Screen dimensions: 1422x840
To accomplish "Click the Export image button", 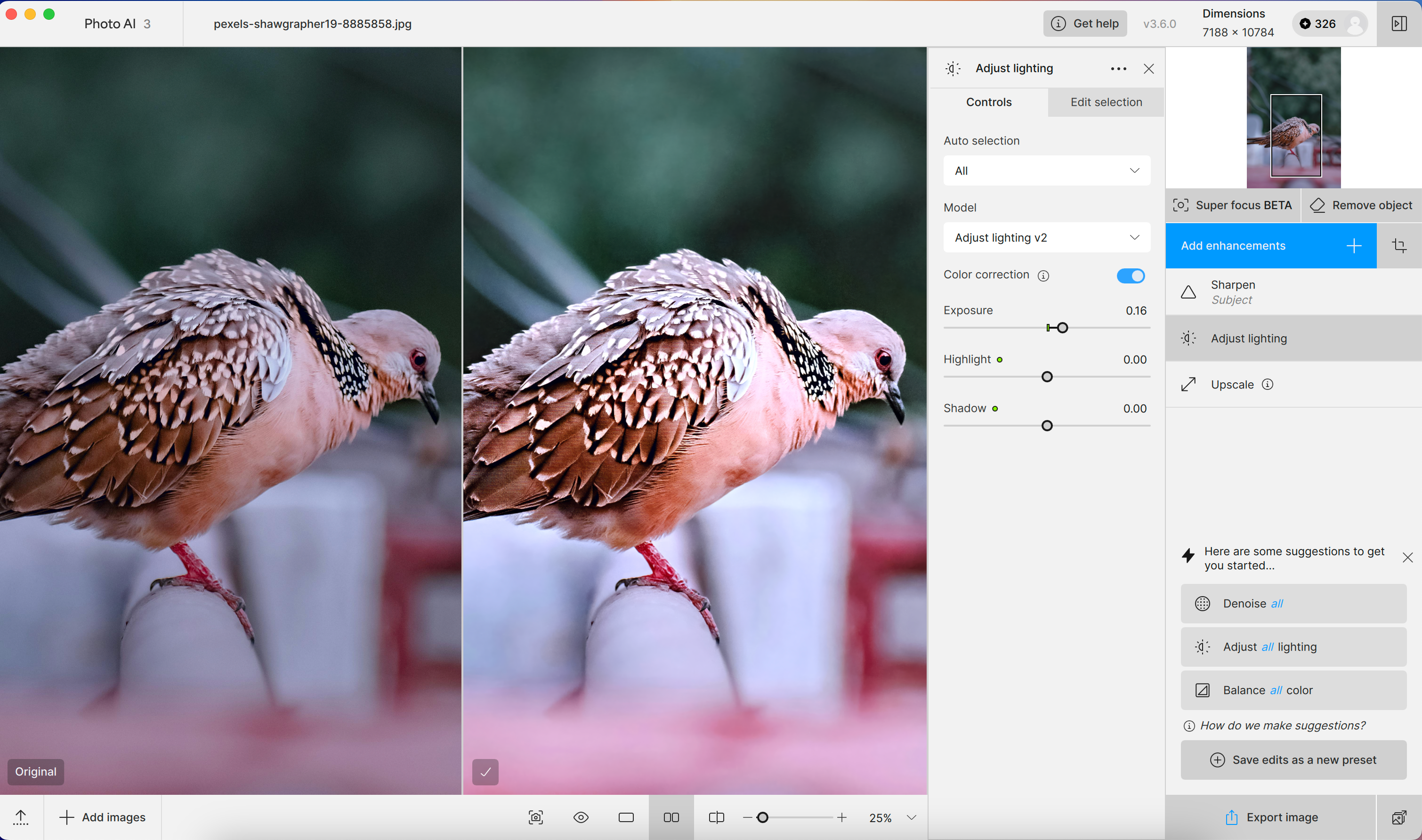I will (x=1271, y=817).
